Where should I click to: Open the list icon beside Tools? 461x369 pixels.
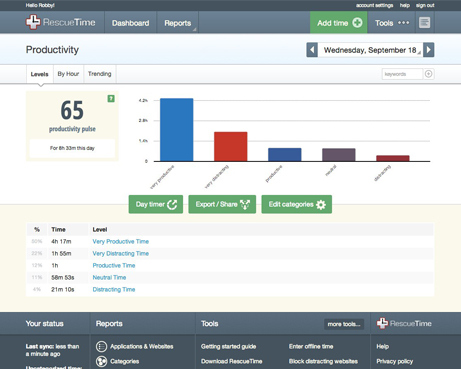point(424,23)
